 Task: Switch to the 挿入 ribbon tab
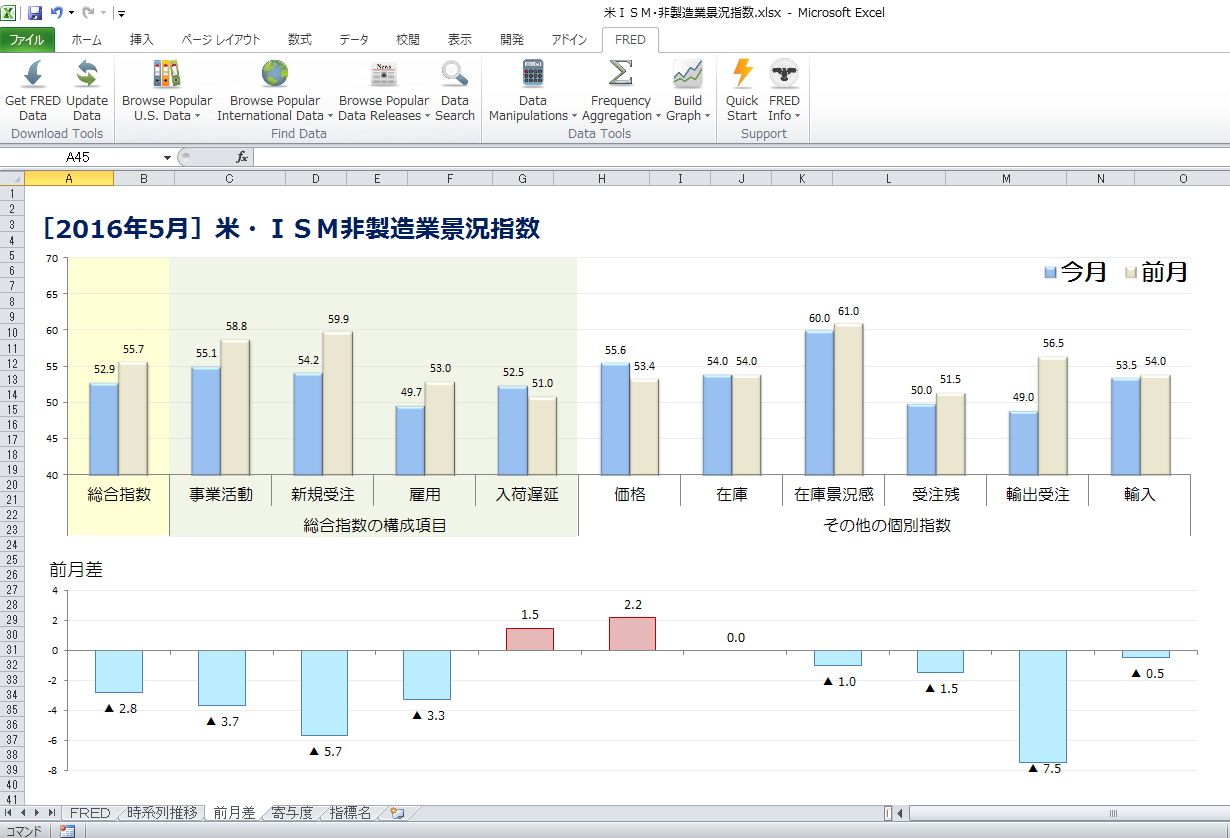[142, 40]
